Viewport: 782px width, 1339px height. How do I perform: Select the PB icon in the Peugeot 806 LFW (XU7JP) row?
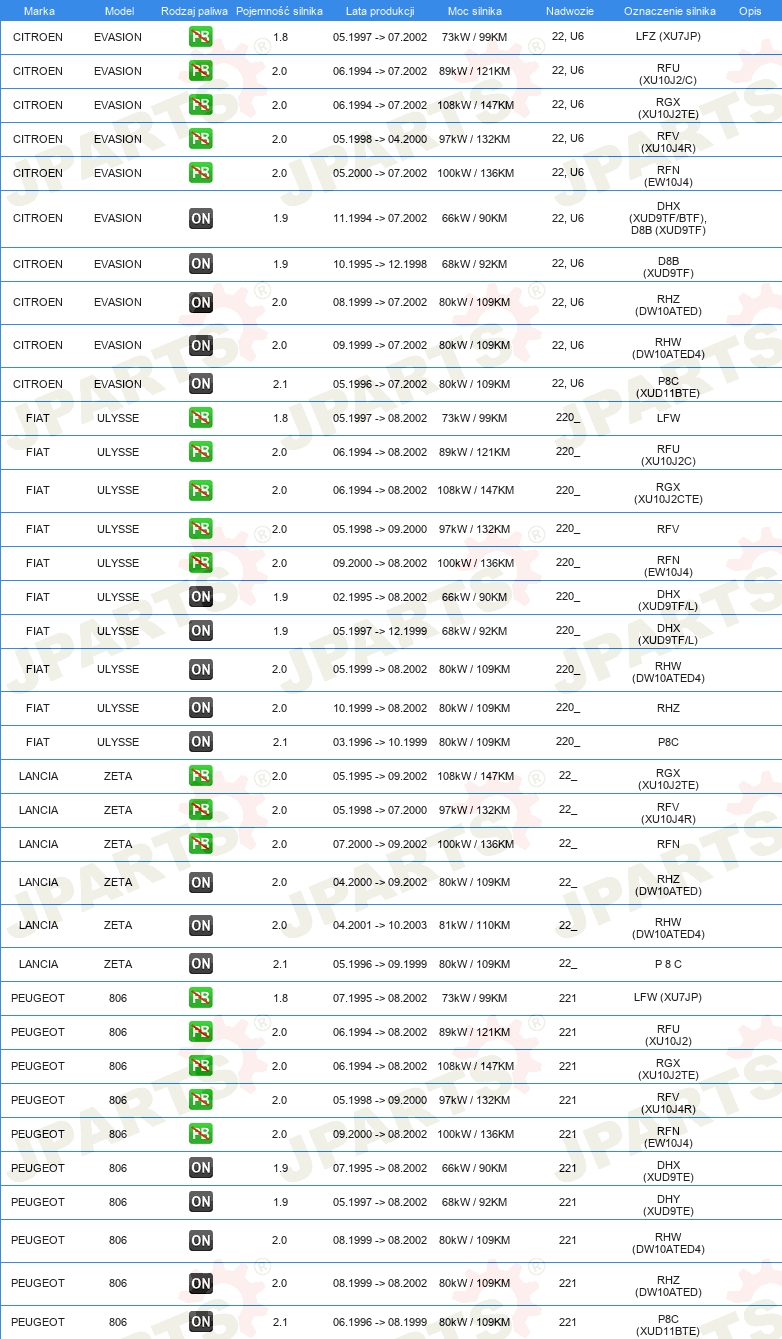(201, 998)
